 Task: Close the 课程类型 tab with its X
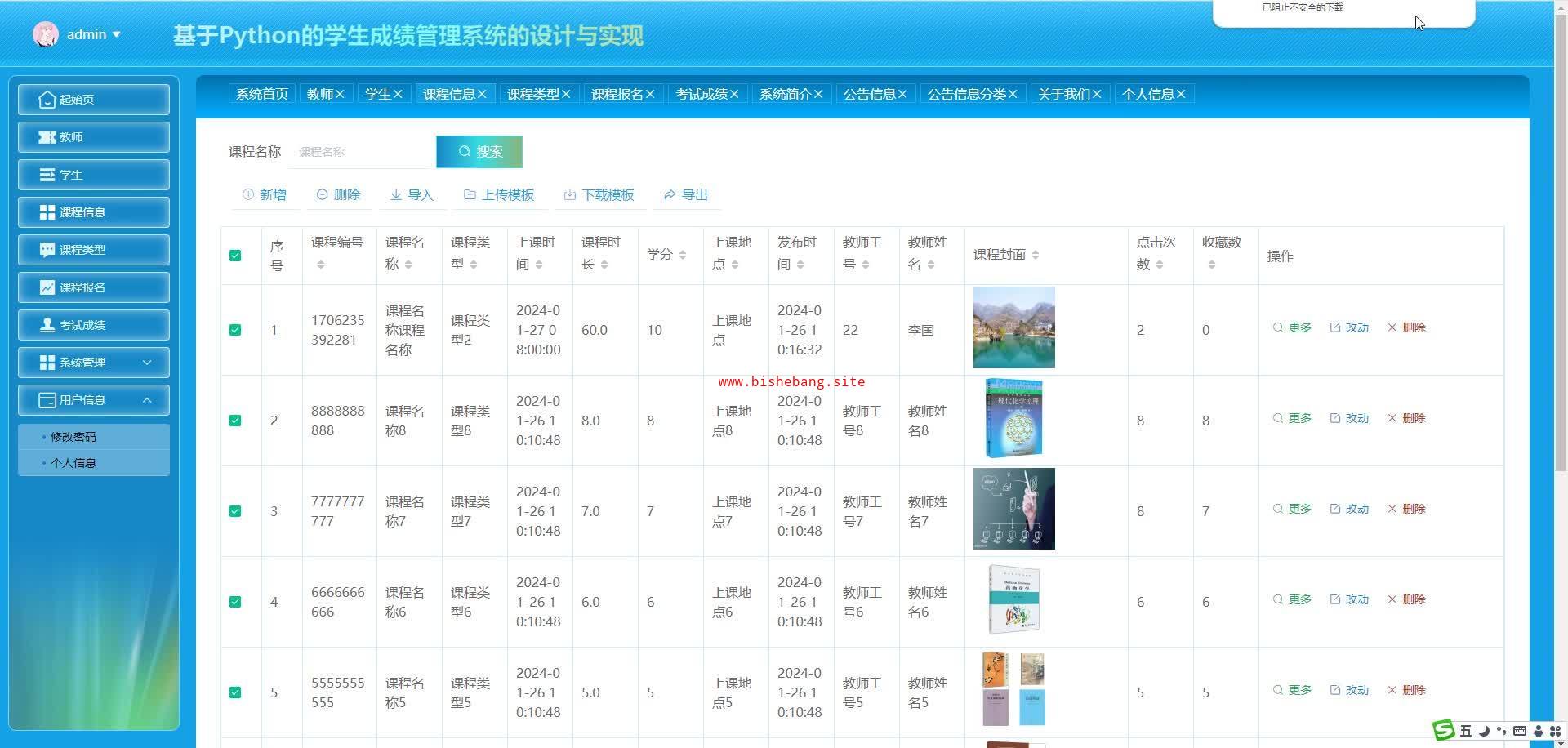(x=566, y=95)
